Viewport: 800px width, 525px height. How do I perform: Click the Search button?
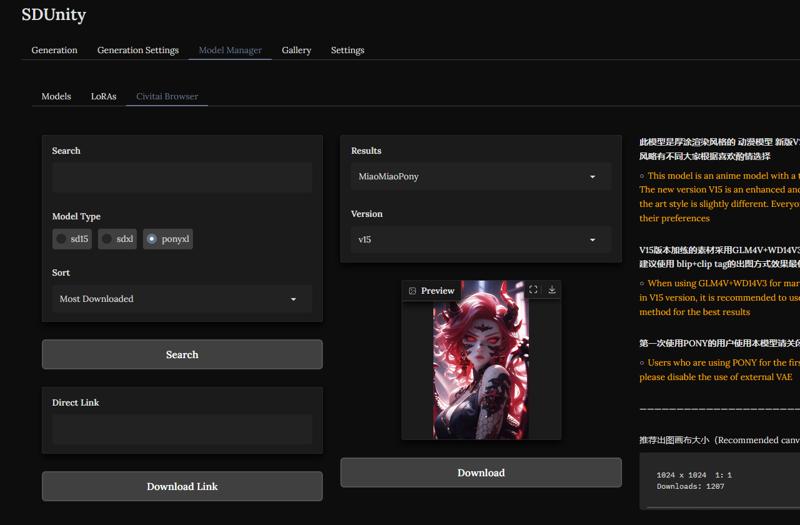click(182, 354)
